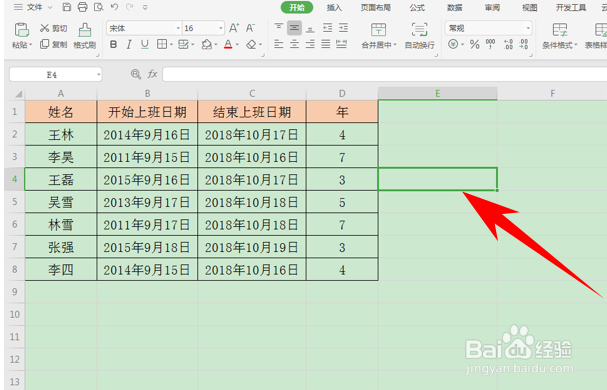Align text right horizontally
This screenshot has width=607, height=390.
click(310, 44)
